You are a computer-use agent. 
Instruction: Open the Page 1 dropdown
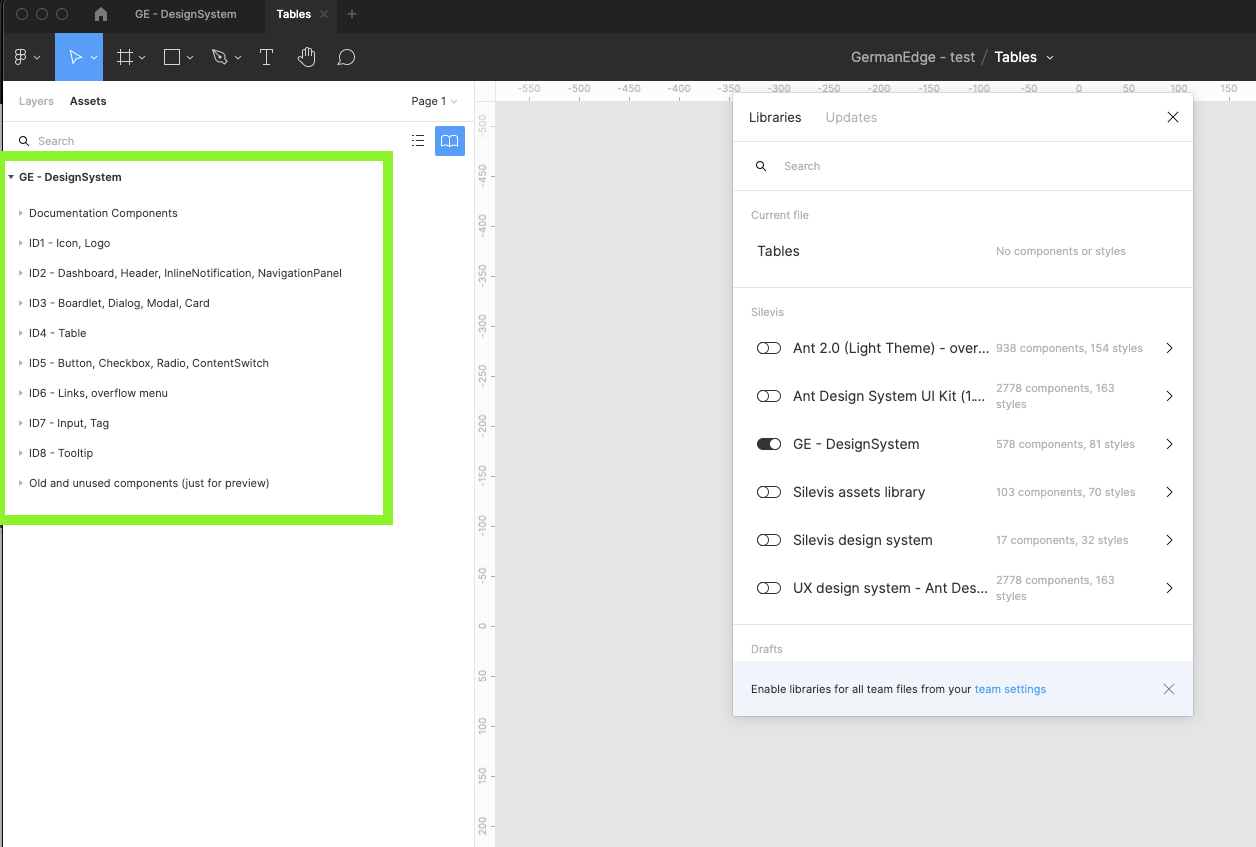434,101
